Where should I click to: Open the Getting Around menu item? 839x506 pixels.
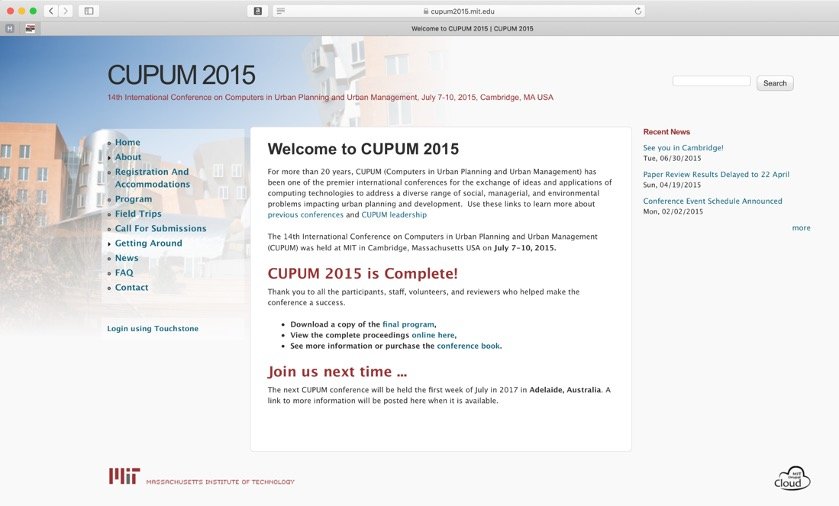click(x=148, y=243)
